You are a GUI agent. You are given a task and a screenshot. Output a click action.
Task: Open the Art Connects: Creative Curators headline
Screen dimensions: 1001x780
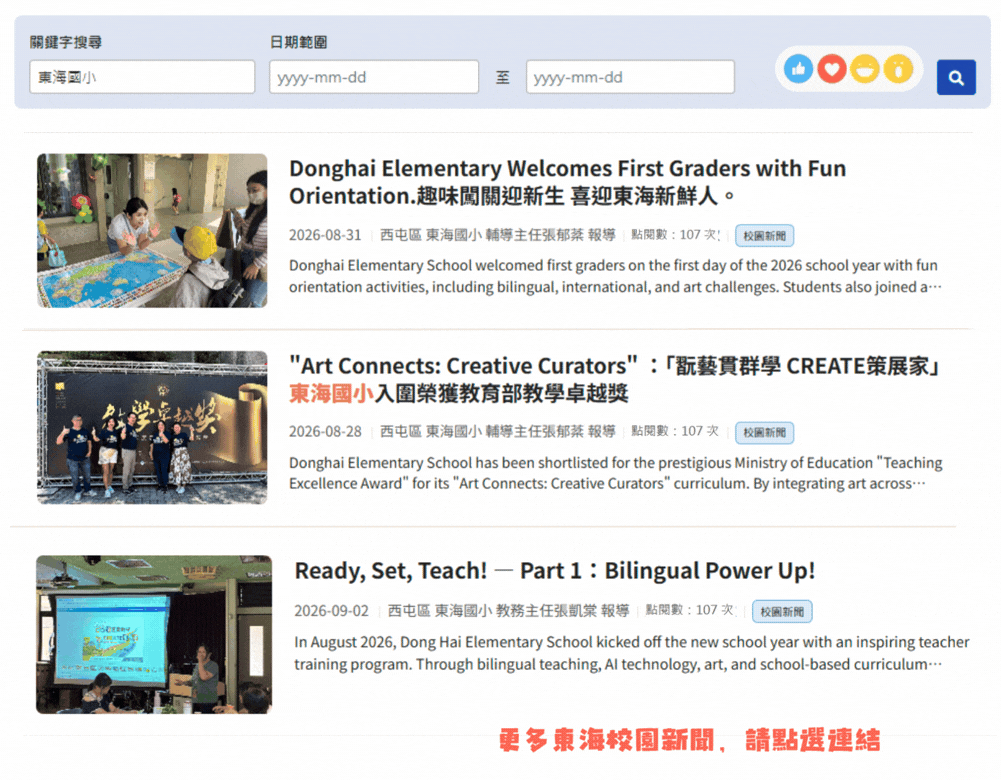click(x=614, y=379)
